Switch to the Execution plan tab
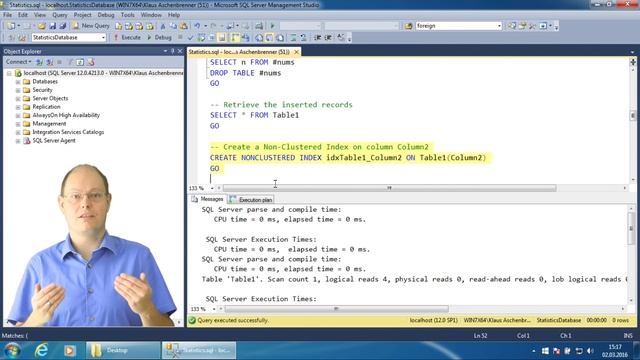Viewport: 640px width, 360px height. click(x=251, y=200)
